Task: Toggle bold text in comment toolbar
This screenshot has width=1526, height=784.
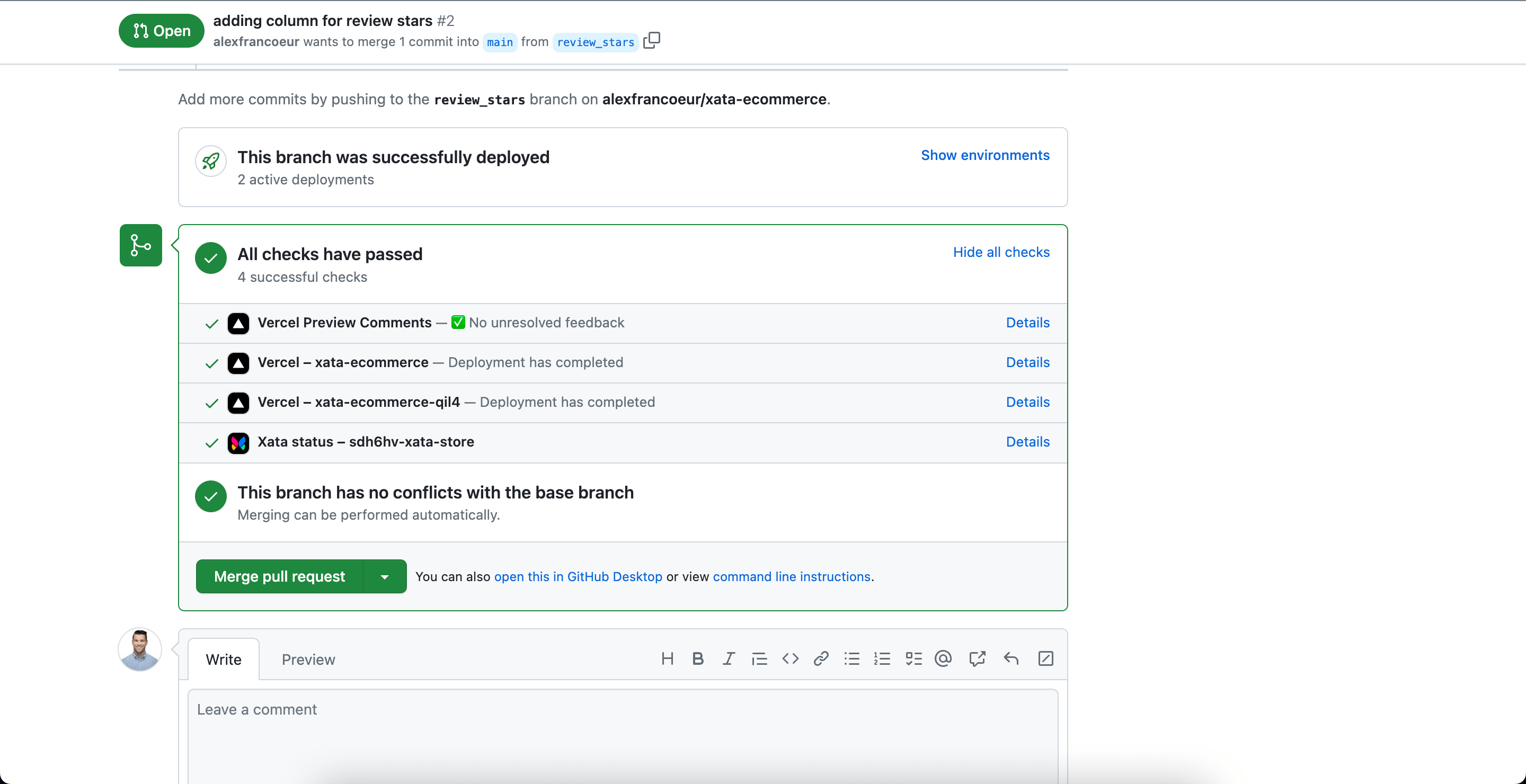Action: 698,658
